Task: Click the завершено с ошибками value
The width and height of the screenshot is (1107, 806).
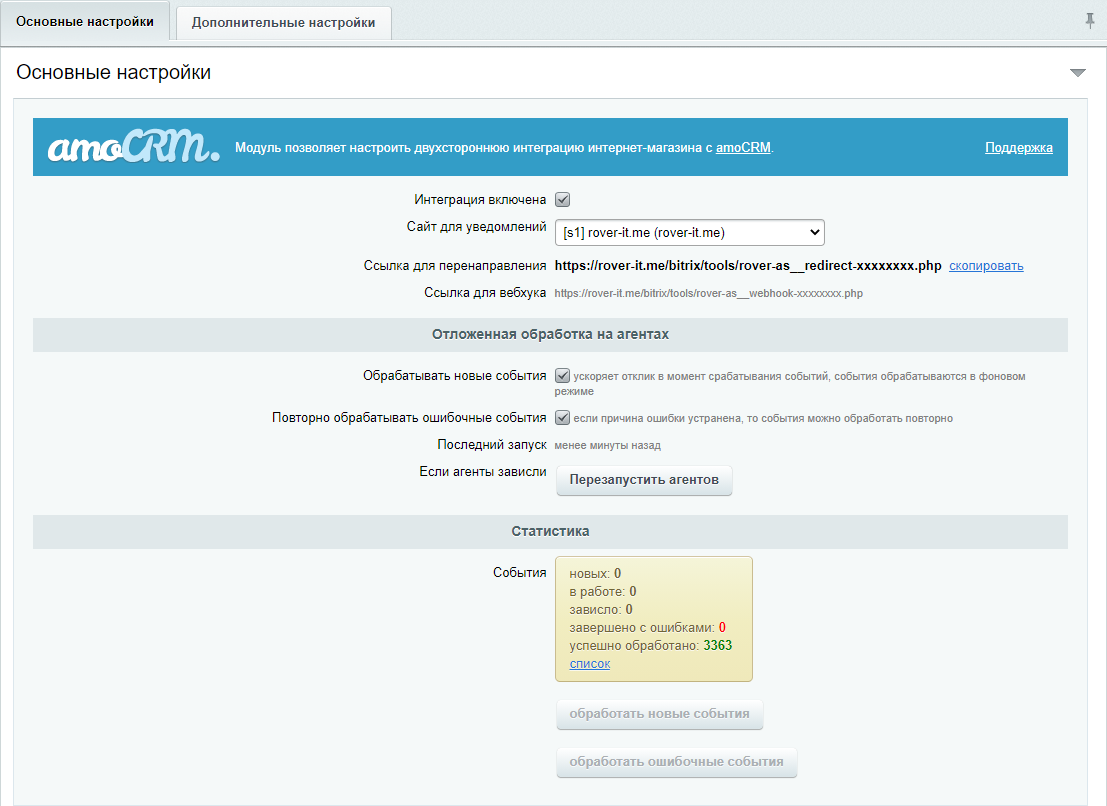Action: [722, 627]
